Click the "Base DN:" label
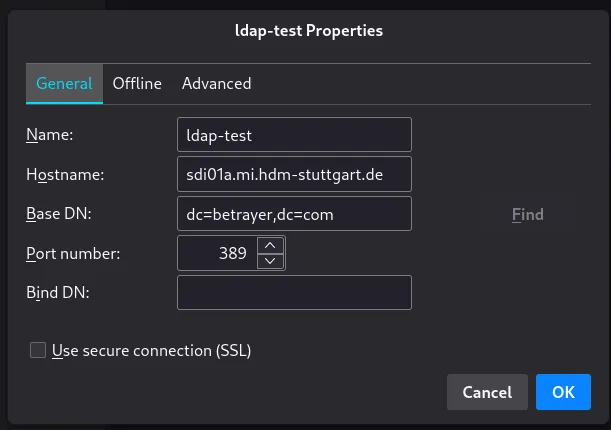The image size is (611, 430). (59, 214)
